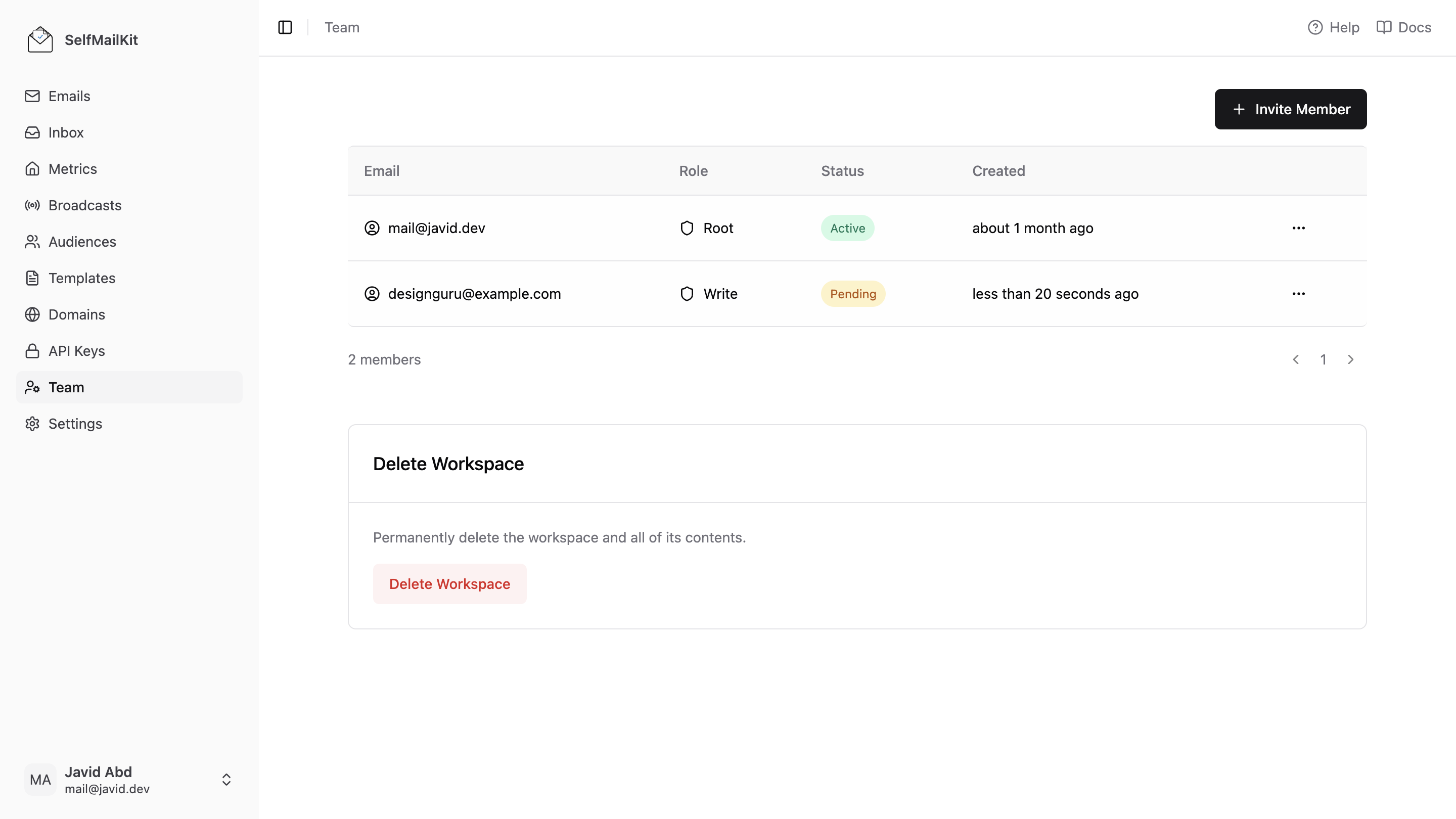Click the SelfMailKit brand name
The height and width of the screenshot is (819, 1456).
[101, 39]
